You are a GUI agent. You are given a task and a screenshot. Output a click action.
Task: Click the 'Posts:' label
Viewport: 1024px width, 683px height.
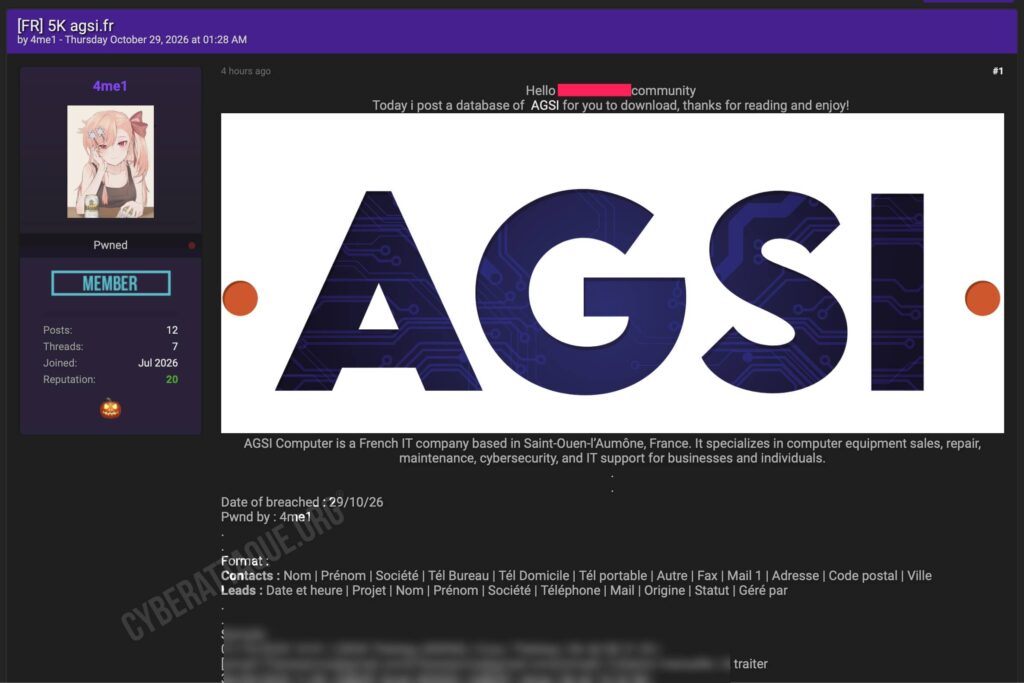tap(57, 330)
